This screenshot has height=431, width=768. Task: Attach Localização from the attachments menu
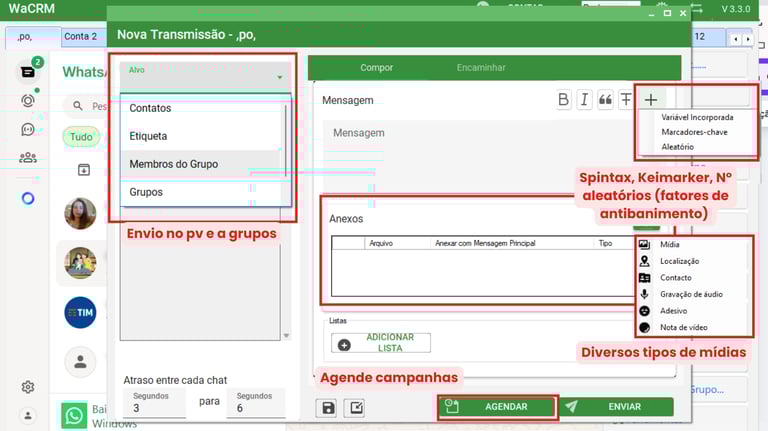[679, 261]
